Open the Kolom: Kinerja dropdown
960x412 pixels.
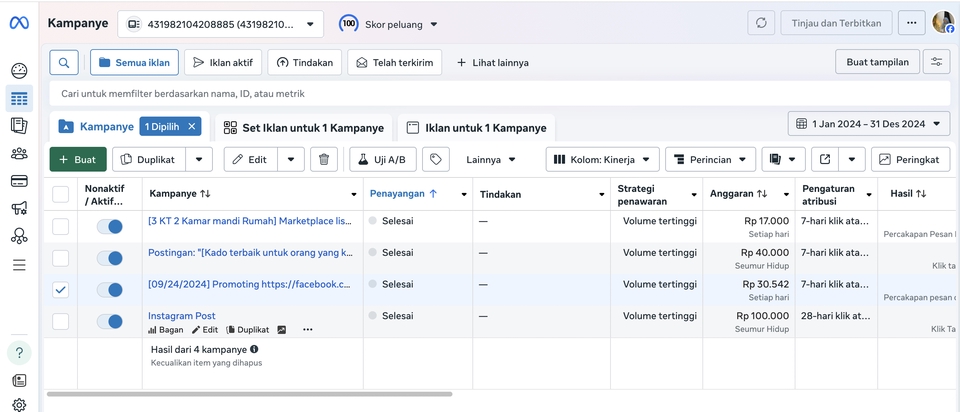pos(603,159)
